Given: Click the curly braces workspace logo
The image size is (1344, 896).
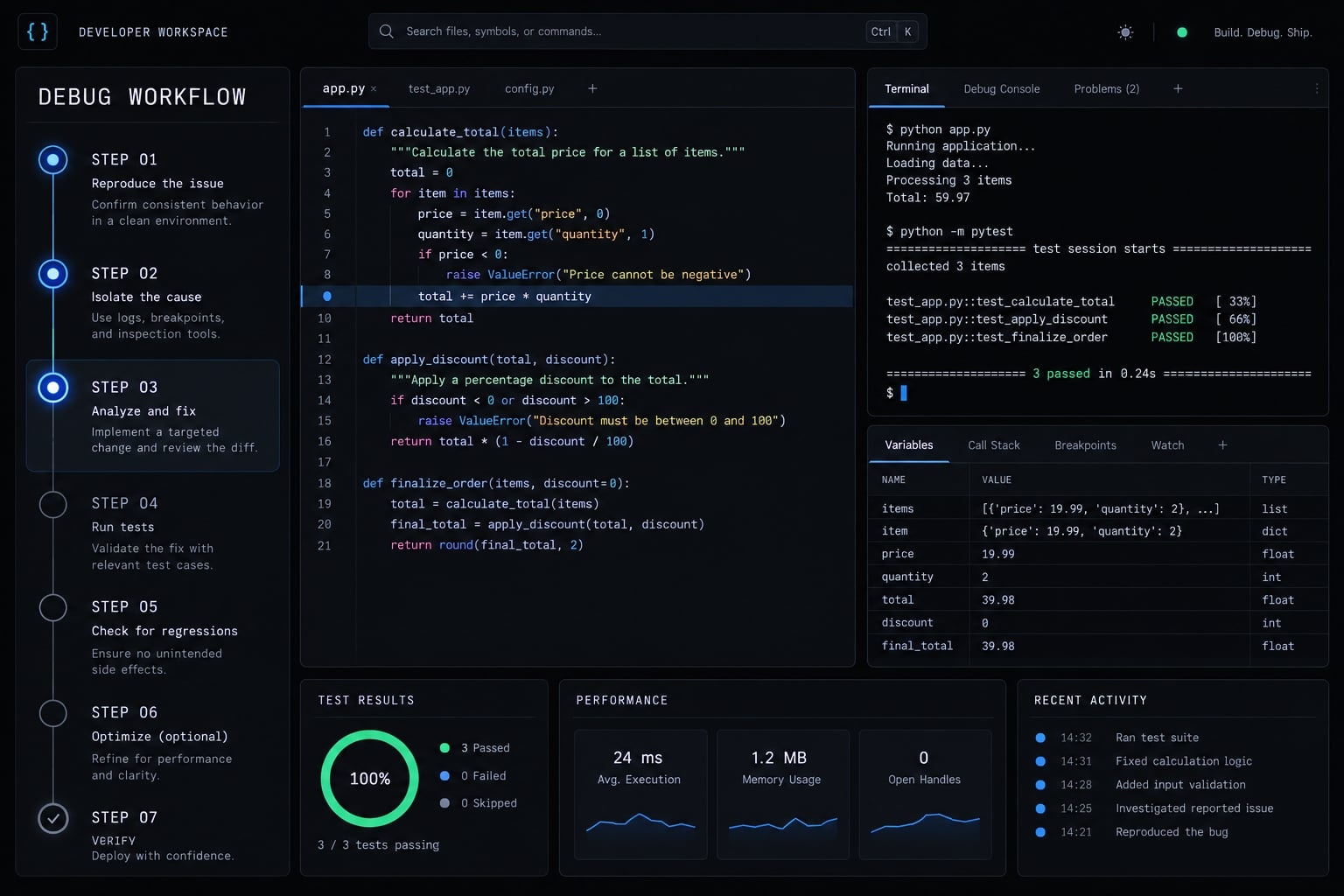Looking at the screenshot, I should click(38, 31).
